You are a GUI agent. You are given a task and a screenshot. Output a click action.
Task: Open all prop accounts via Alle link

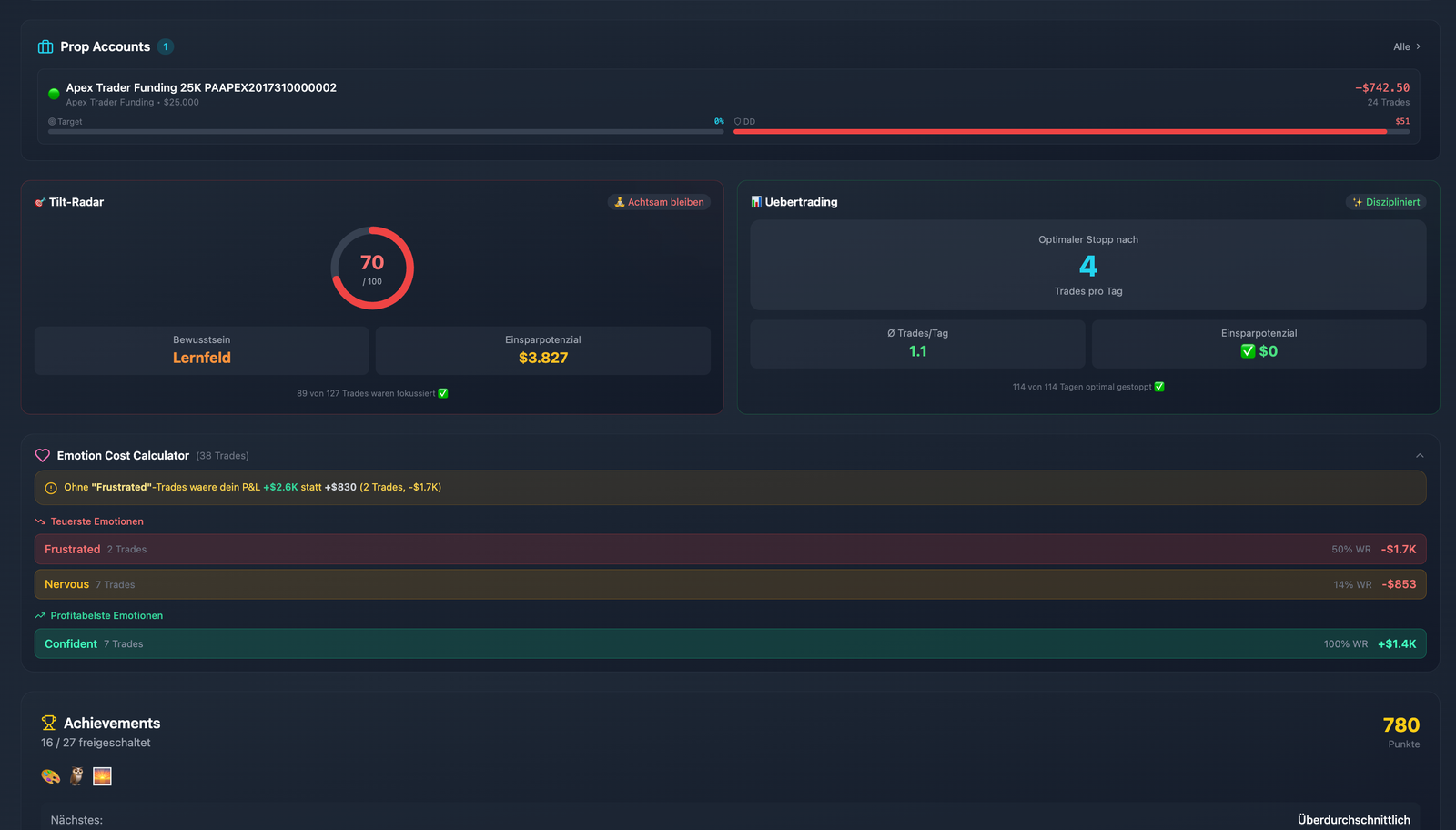(1407, 46)
